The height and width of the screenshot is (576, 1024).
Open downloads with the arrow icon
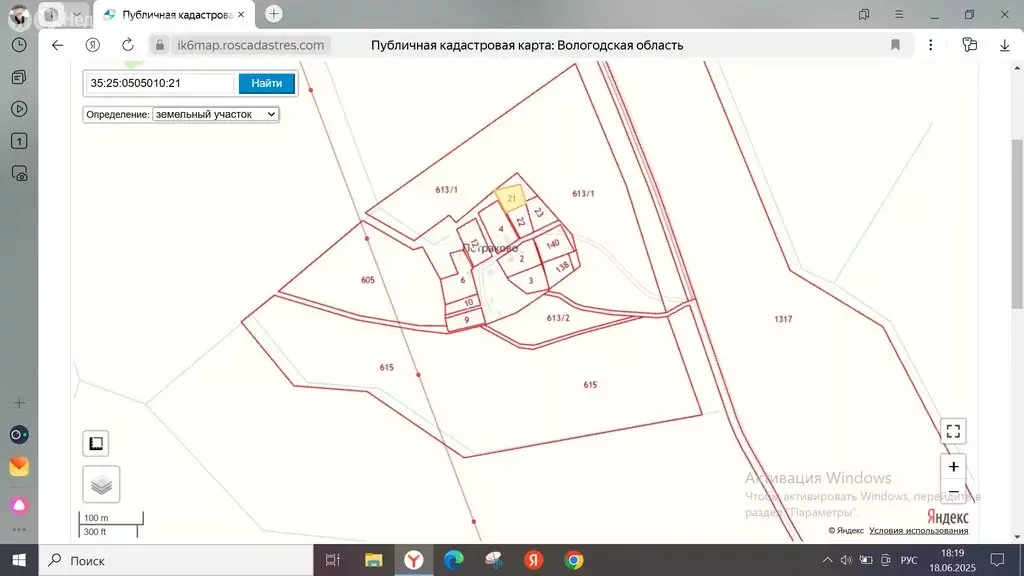pos(1004,45)
